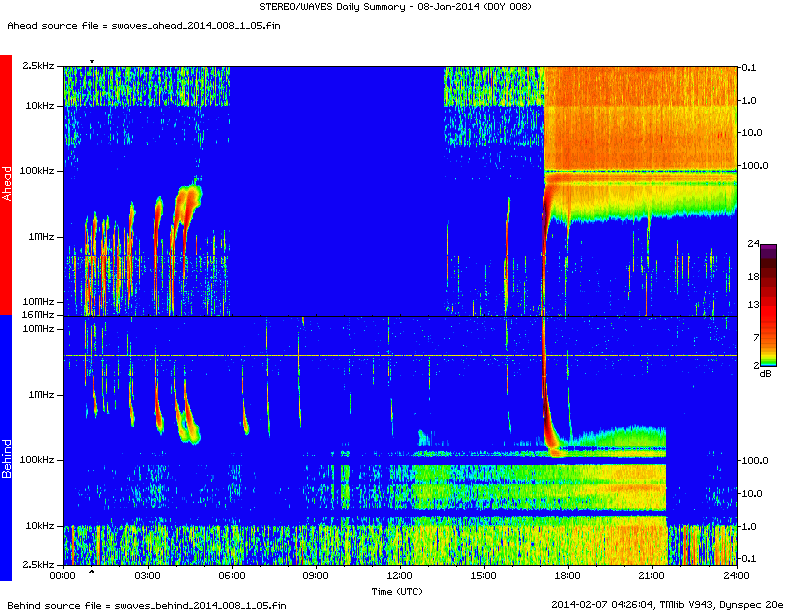Click the dB unit label under color scale

(766, 374)
